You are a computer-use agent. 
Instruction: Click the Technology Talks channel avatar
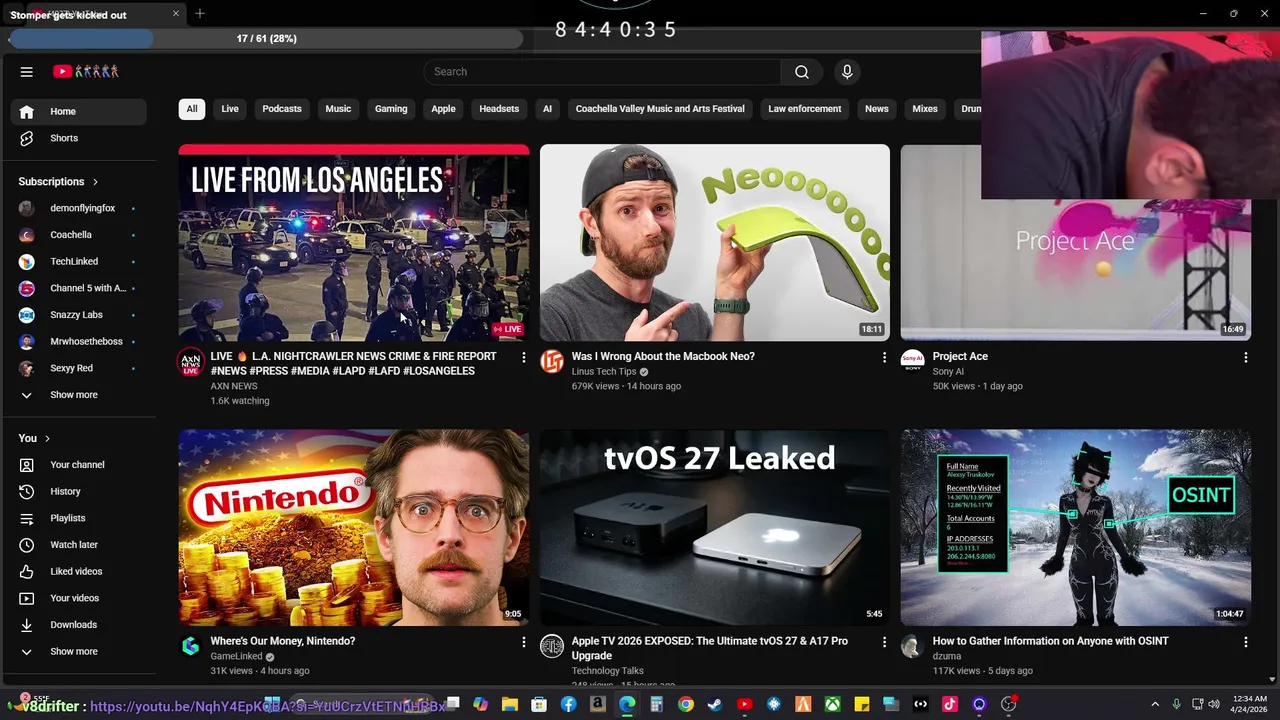pyautogui.click(x=552, y=647)
